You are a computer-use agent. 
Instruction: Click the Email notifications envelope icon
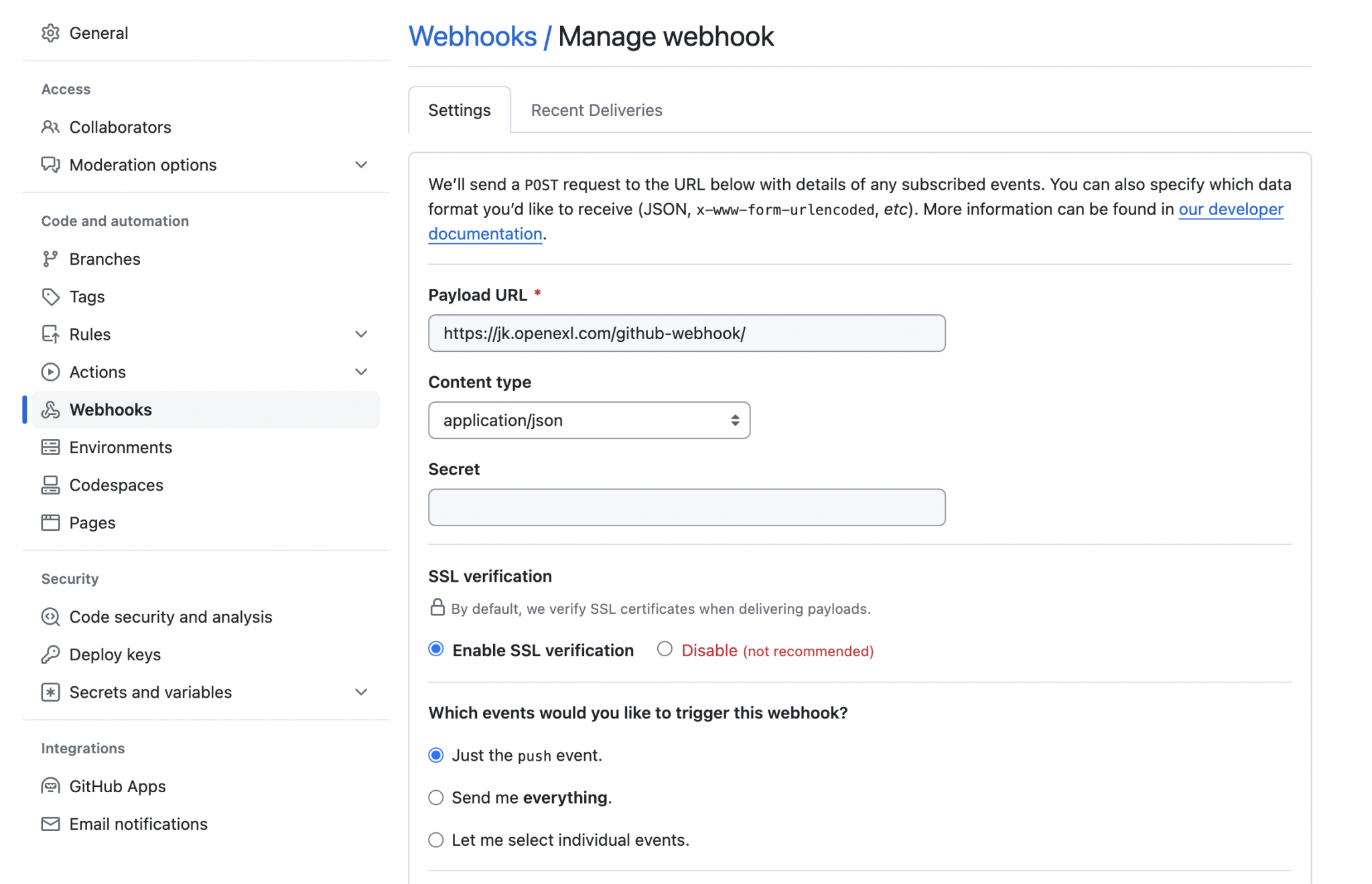point(51,824)
